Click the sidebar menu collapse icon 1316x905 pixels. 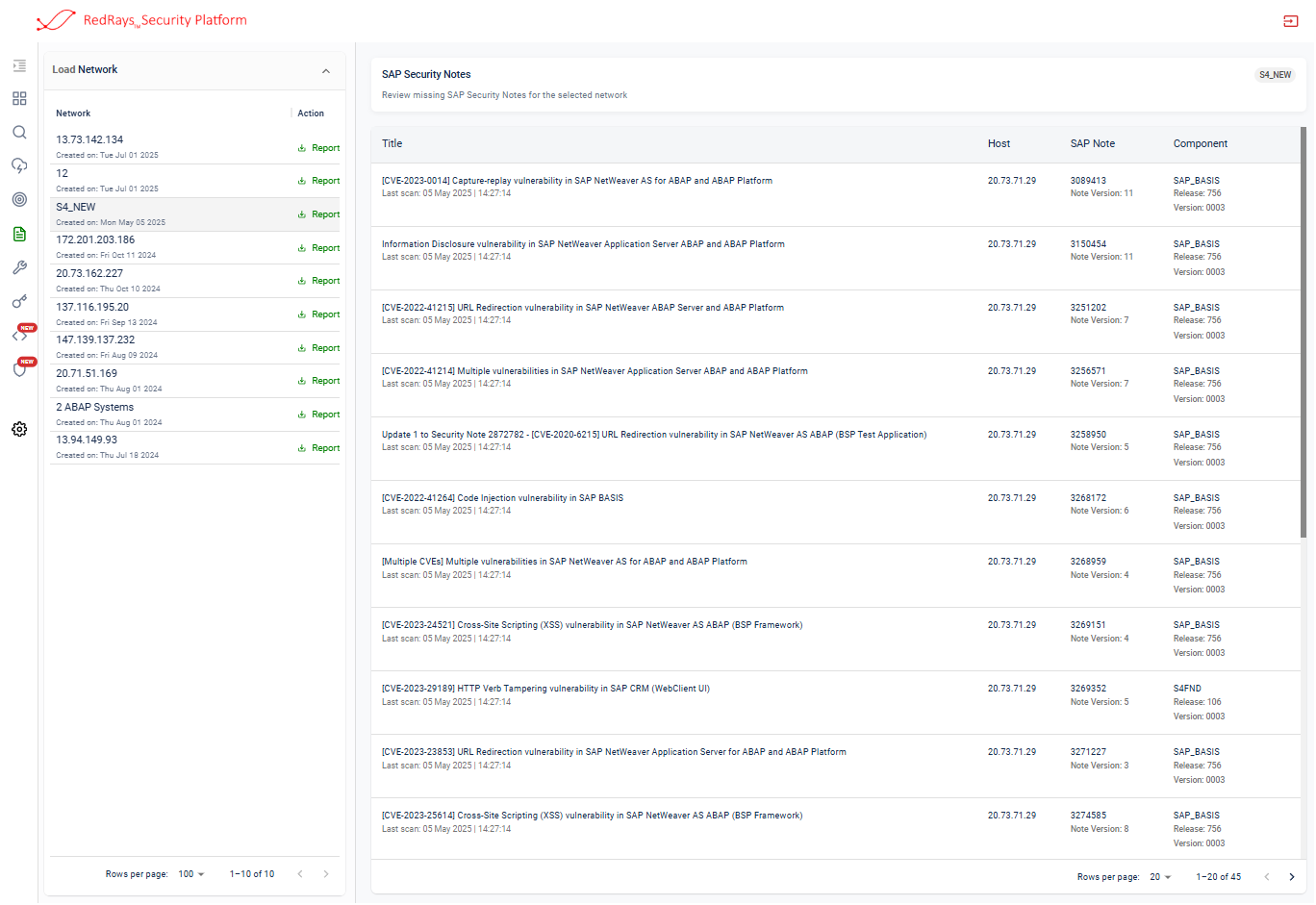[19, 66]
